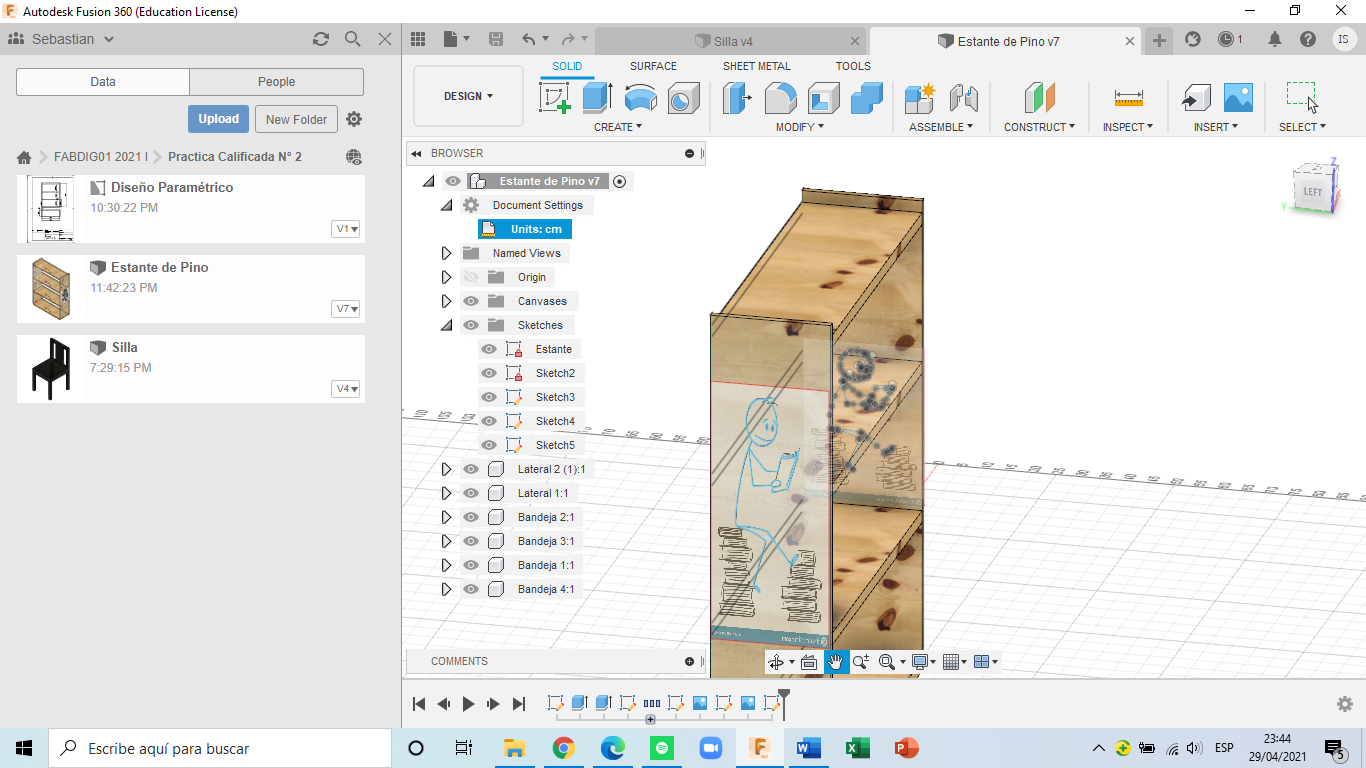
Task: Activate the Pan hand tool
Action: point(835,662)
